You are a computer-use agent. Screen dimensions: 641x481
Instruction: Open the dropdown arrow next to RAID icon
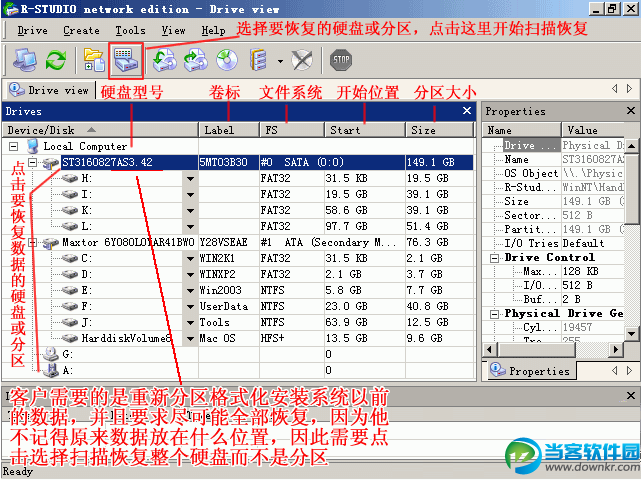pyautogui.click(x=280, y=61)
